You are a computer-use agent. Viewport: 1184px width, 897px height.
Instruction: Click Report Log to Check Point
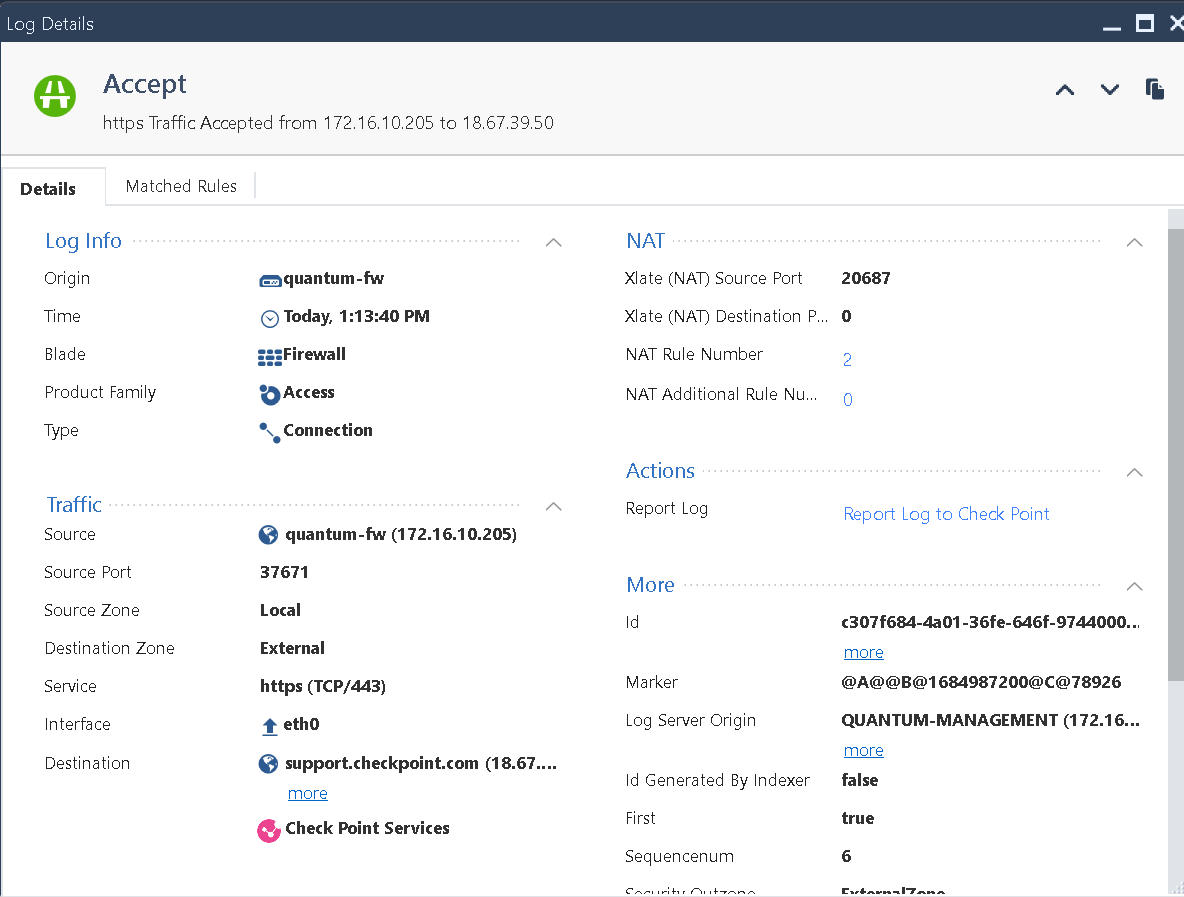pyautogui.click(x=946, y=513)
